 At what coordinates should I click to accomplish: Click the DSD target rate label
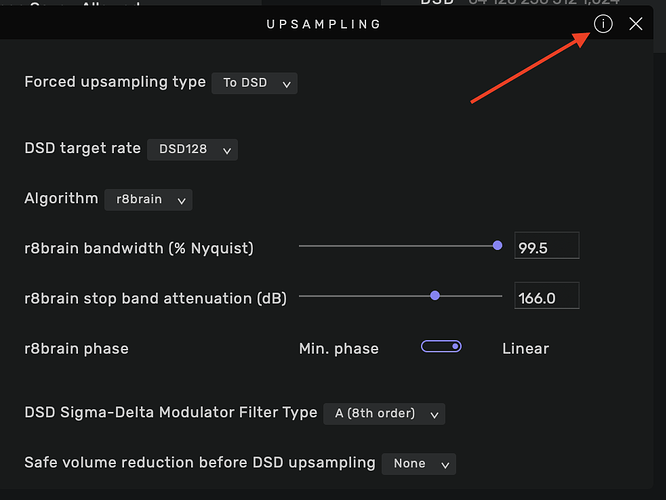pos(82,148)
